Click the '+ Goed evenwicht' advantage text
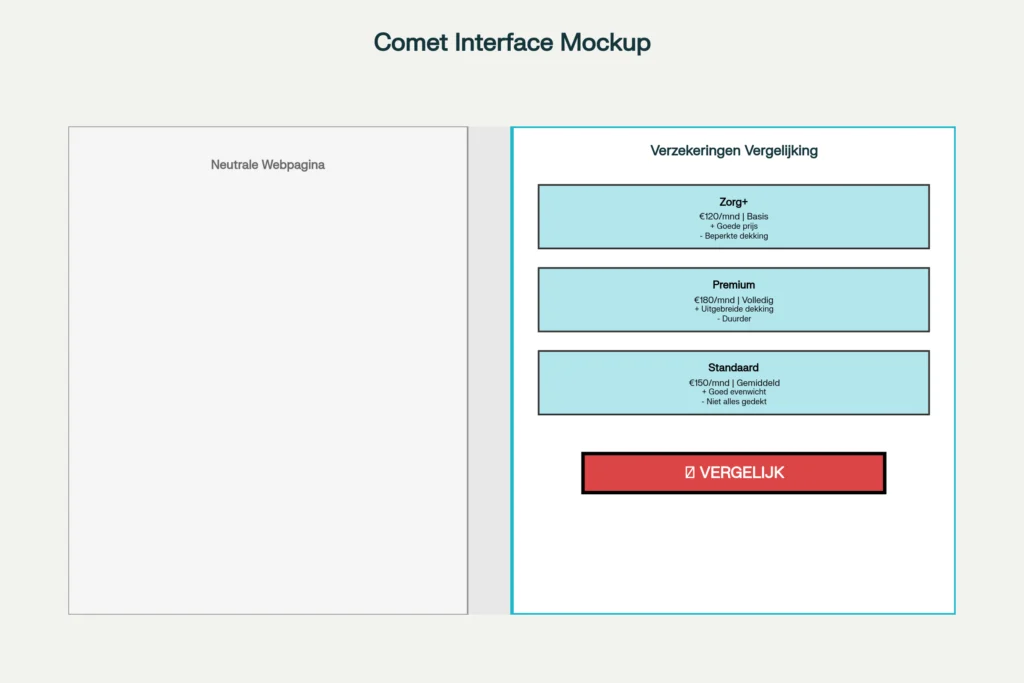This screenshot has height=683, width=1024. 733,392
